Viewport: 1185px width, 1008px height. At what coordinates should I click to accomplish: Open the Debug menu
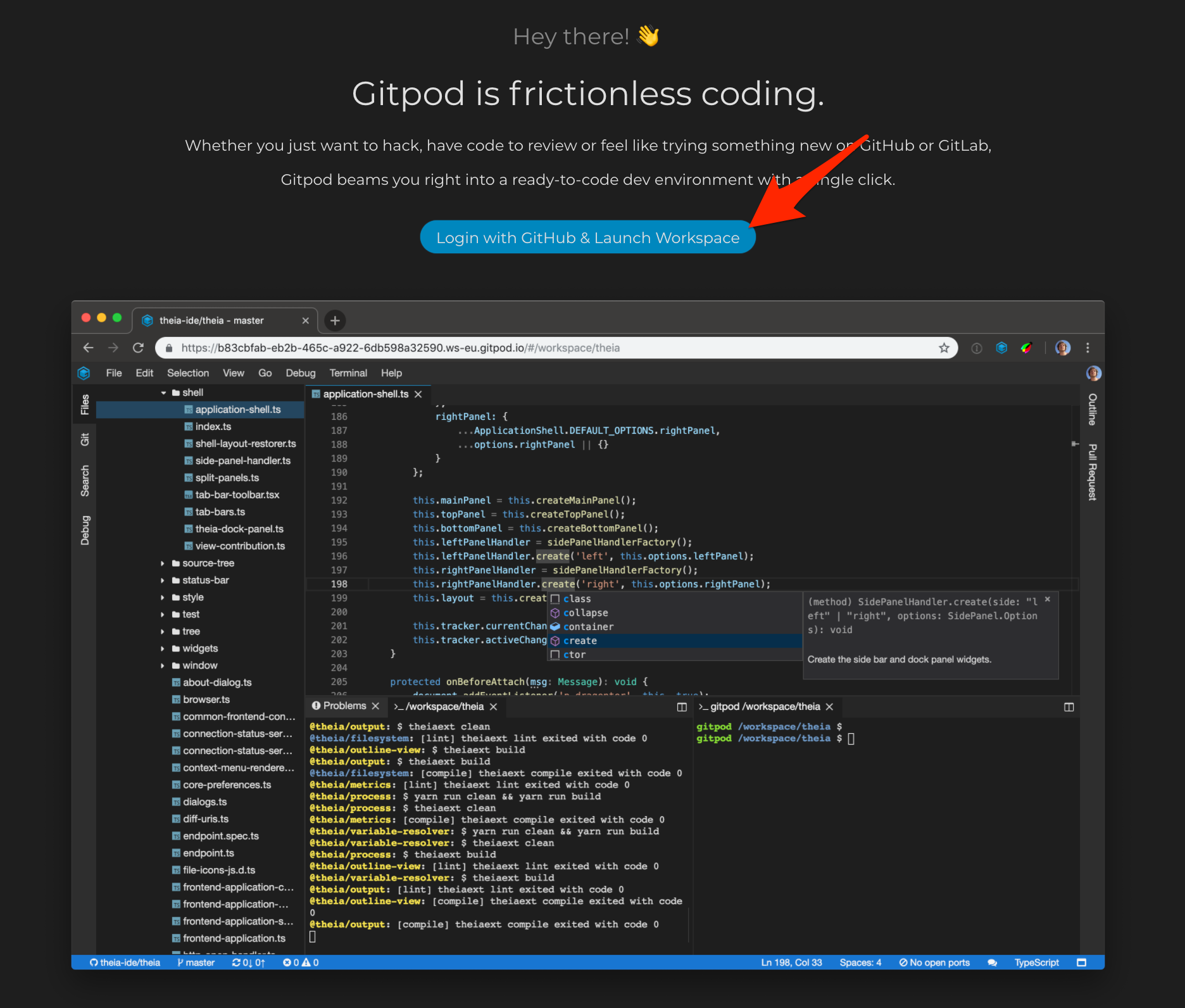(x=301, y=373)
